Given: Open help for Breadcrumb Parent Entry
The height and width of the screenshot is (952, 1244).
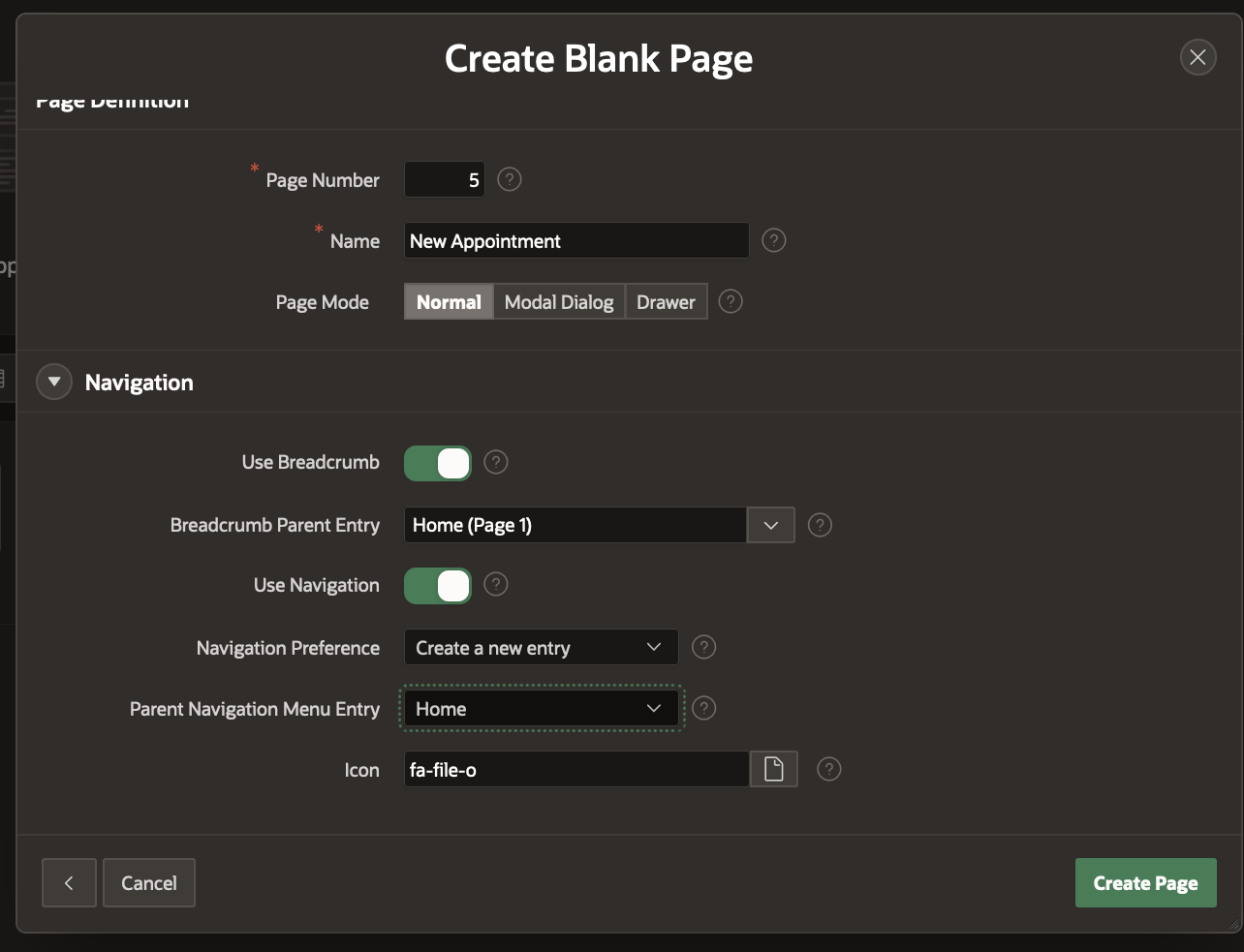Looking at the screenshot, I should 820,525.
